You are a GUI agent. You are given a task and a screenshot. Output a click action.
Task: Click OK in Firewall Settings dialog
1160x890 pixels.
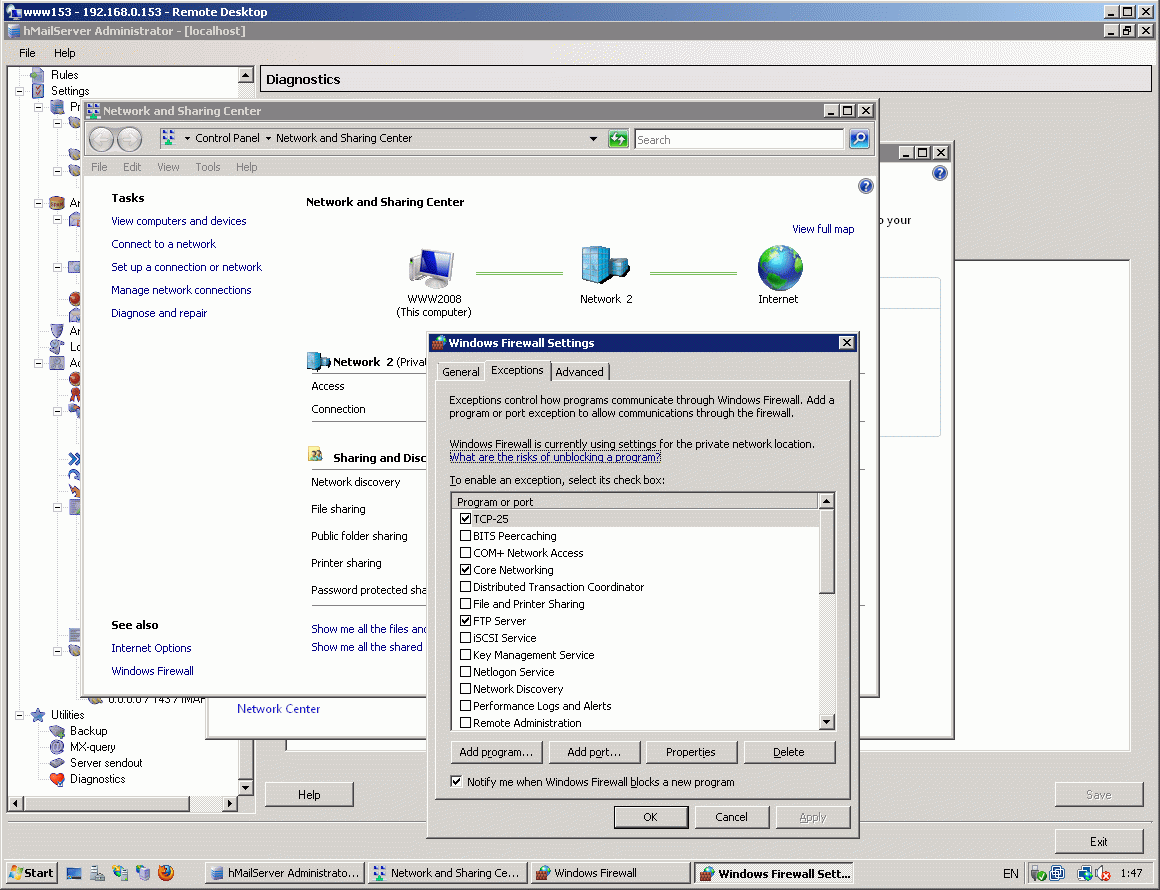pyautogui.click(x=651, y=817)
